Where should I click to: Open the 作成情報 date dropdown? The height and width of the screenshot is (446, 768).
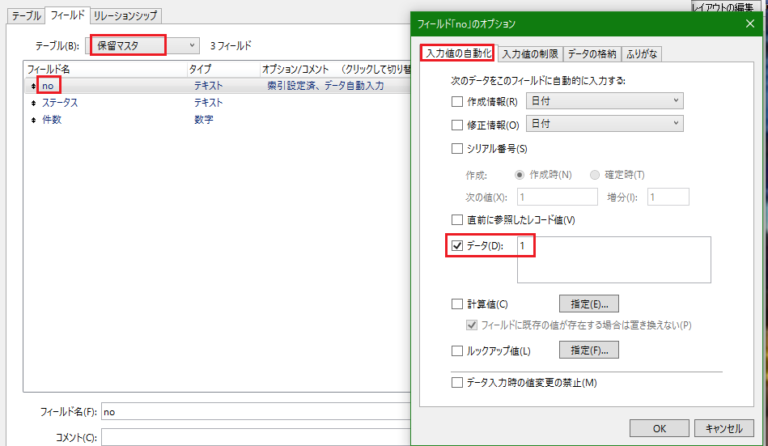(605, 101)
